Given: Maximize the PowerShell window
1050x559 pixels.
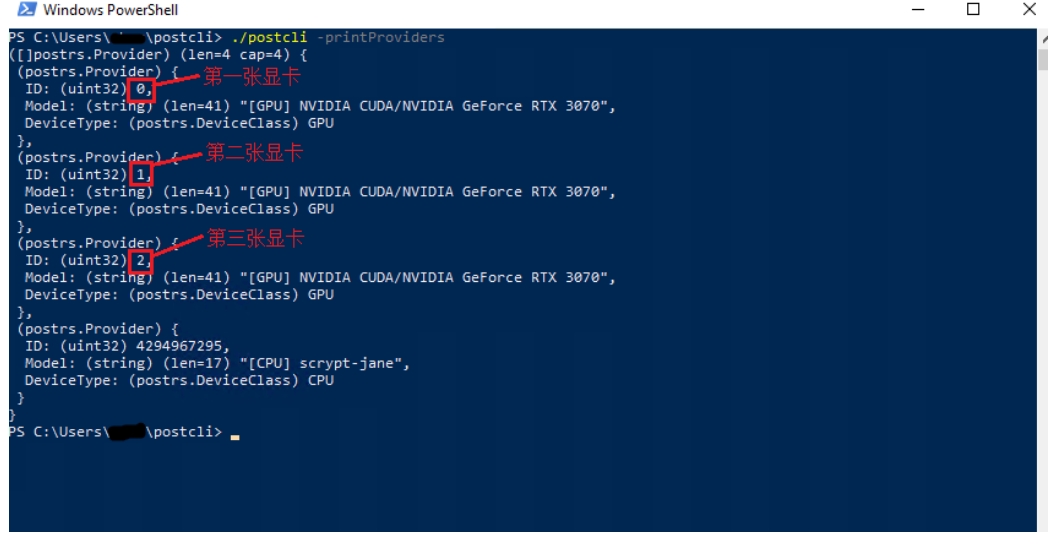Looking at the screenshot, I should pyautogui.click(x=973, y=9).
